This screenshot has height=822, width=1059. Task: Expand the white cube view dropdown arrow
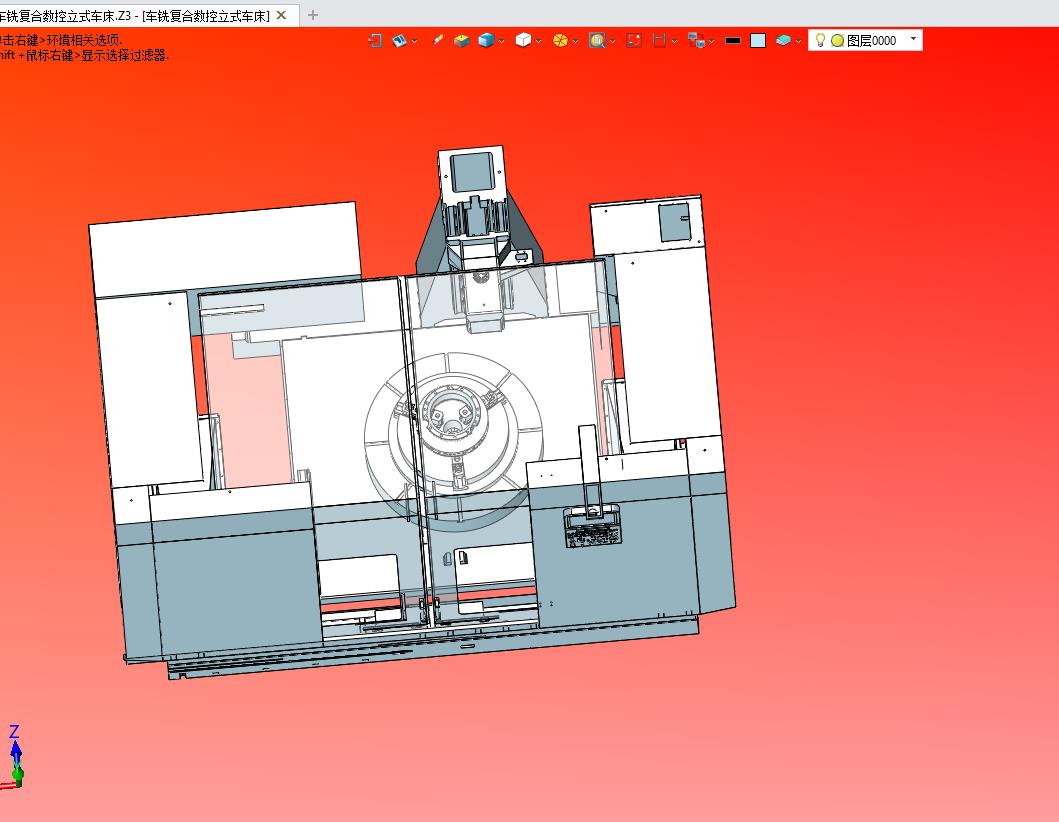click(538, 41)
